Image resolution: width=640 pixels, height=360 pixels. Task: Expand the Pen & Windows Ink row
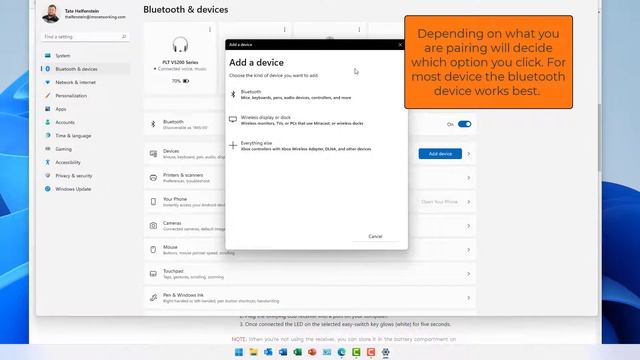(310, 298)
